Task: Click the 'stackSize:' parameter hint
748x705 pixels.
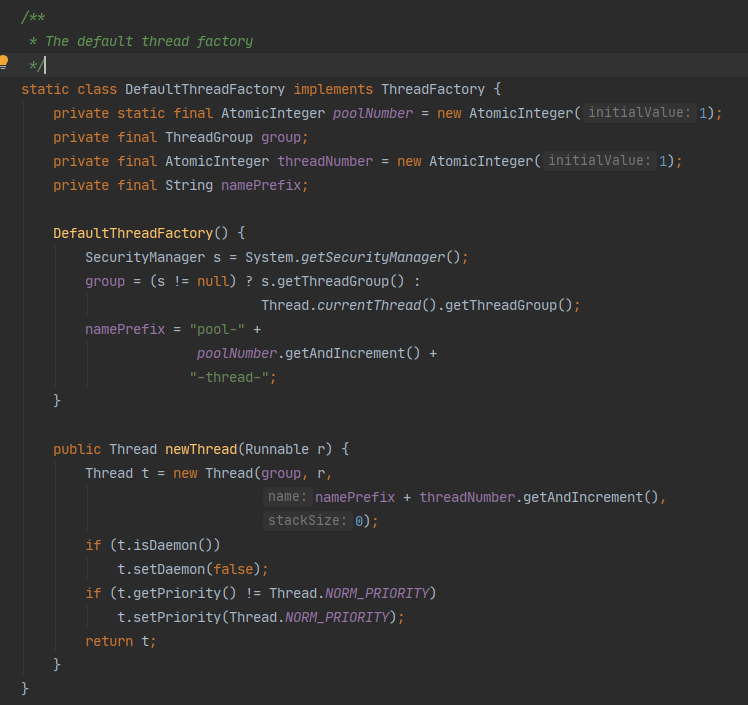Action: tap(307, 521)
